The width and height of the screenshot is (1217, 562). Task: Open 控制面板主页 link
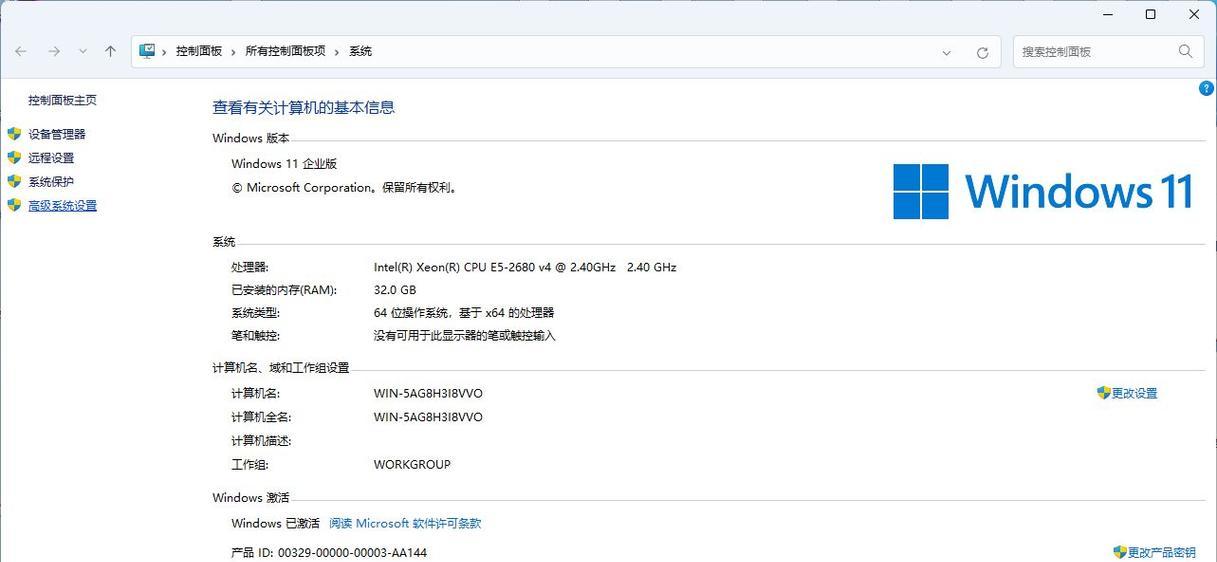(62, 100)
